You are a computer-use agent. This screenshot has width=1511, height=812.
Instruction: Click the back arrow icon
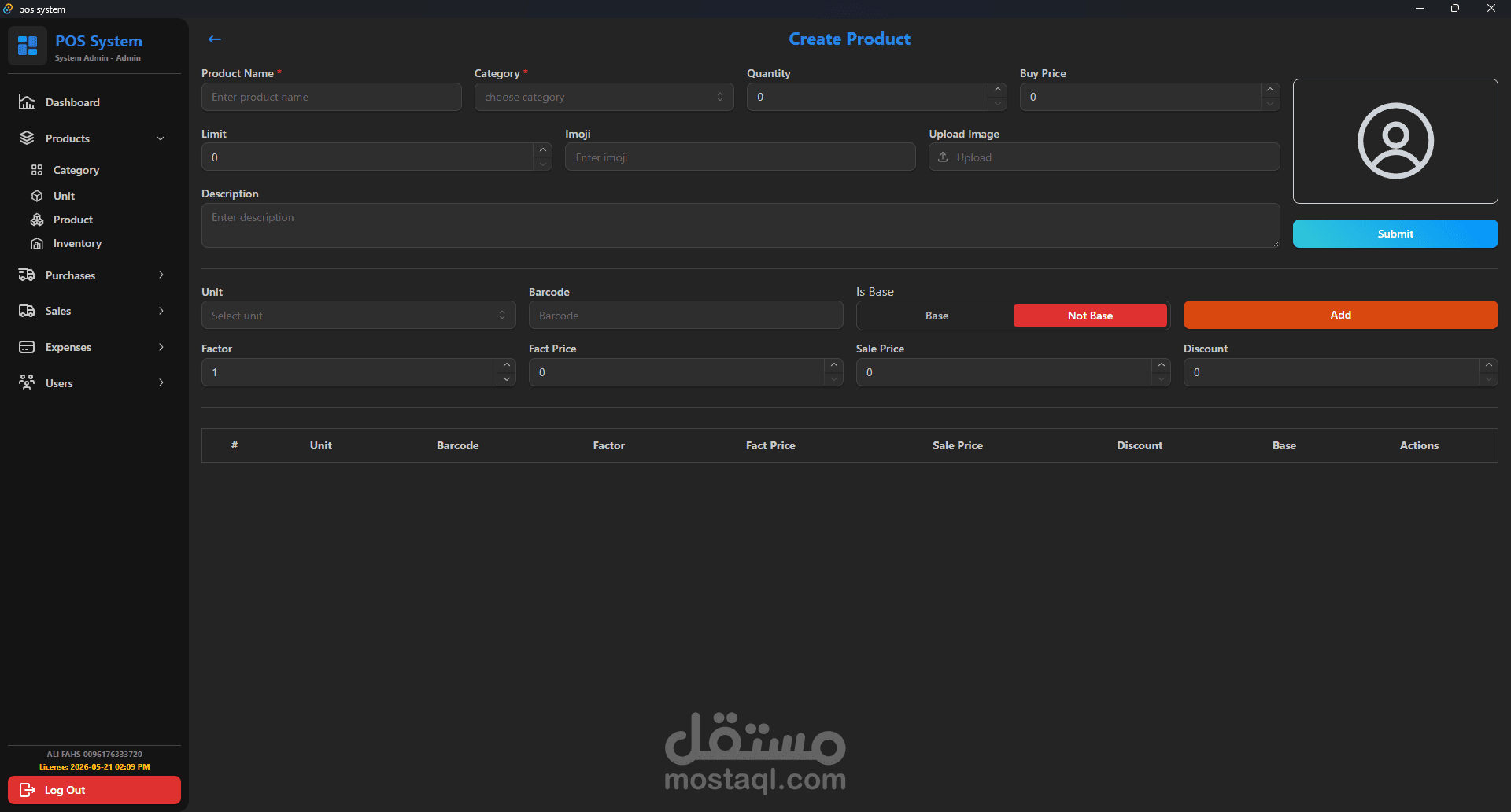click(214, 39)
